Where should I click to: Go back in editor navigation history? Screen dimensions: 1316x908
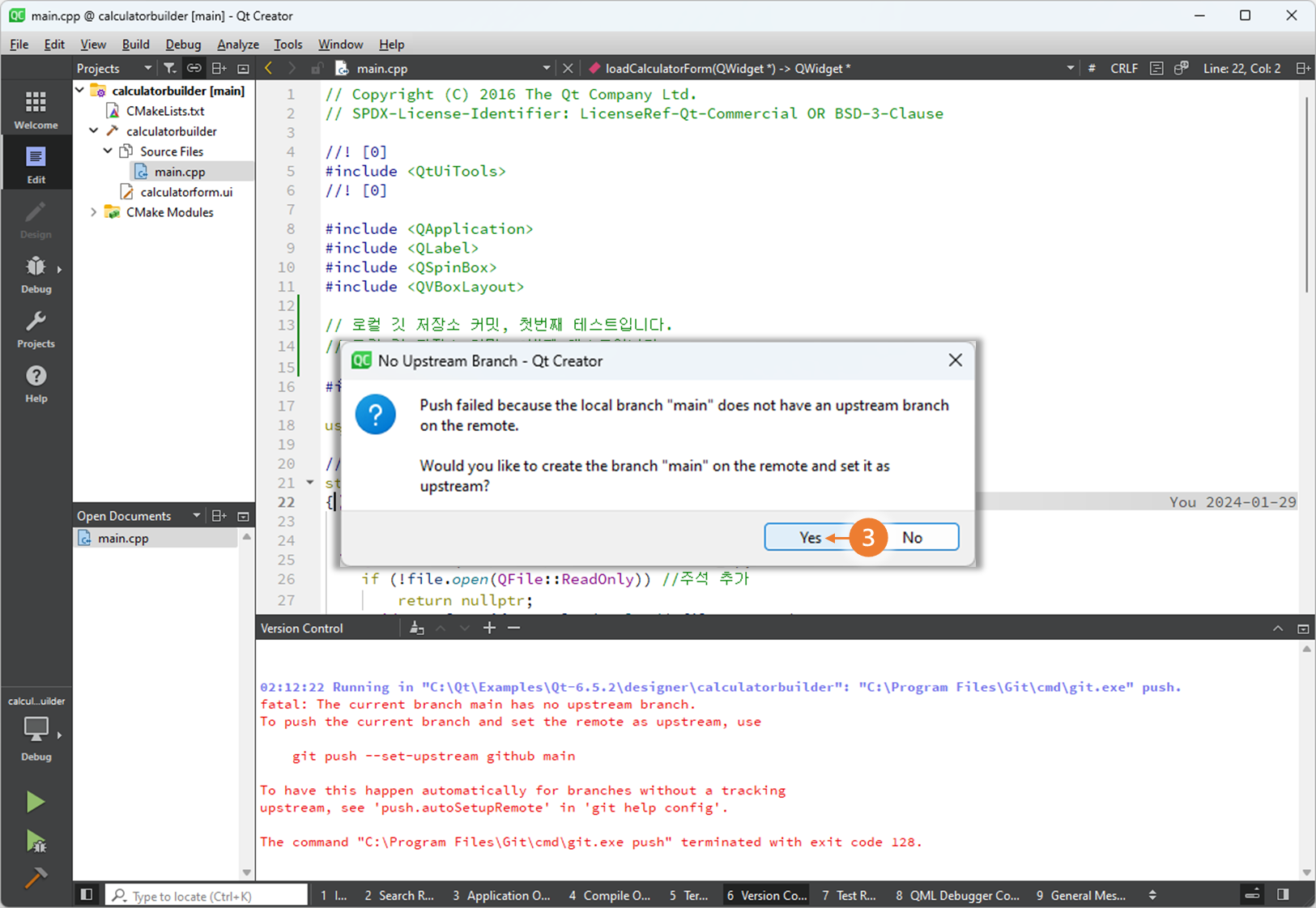point(269,68)
